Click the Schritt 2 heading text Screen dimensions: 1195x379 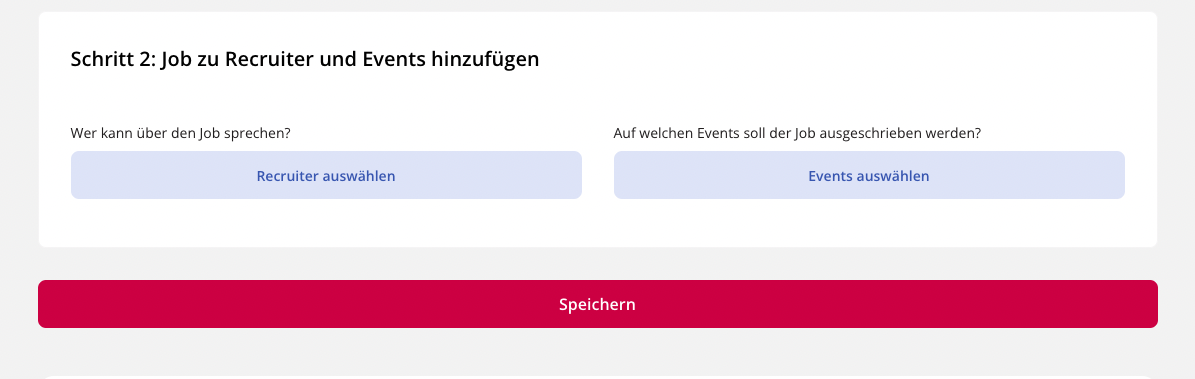coord(305,59)
